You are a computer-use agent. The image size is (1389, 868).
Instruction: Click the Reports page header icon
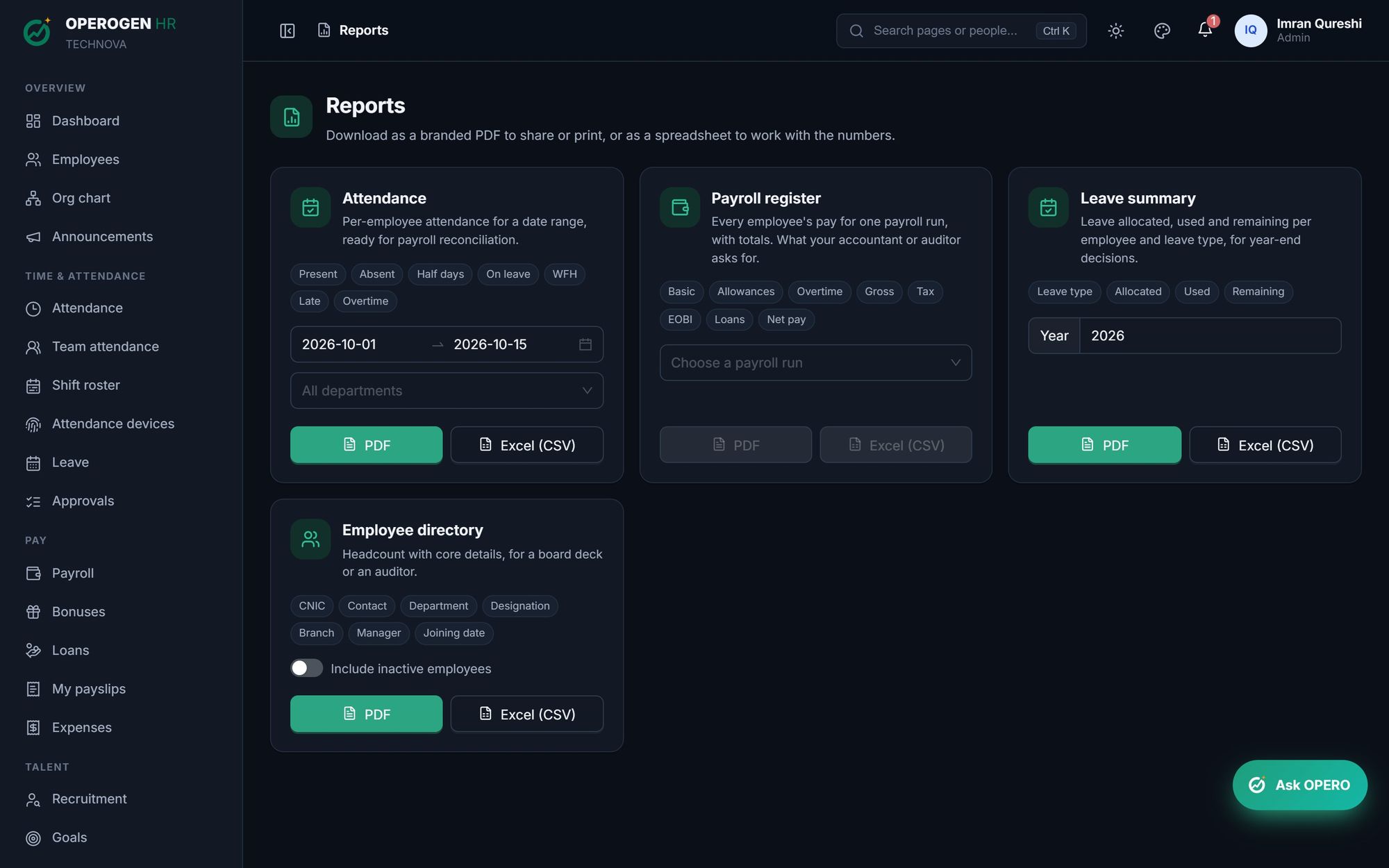tap(292, 117)
